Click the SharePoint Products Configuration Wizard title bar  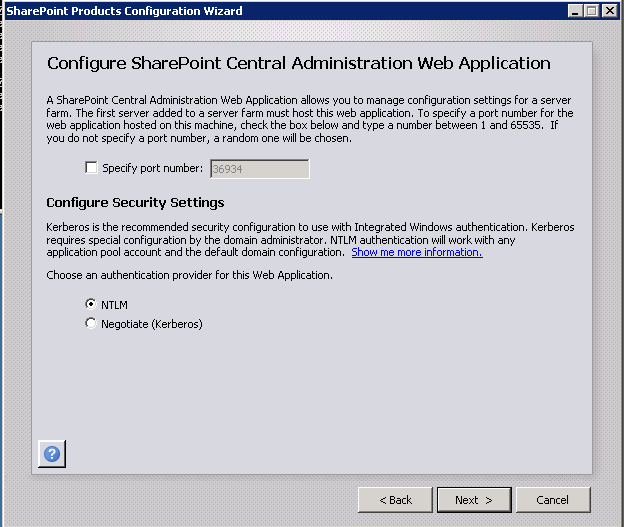coord(250,11)
